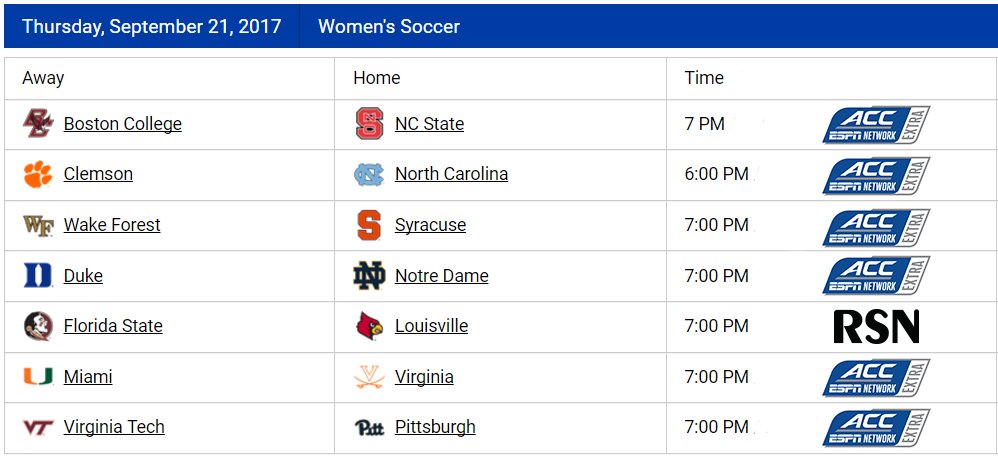Image resolution: width=998 pixels, height=456 pixels.
Task: Select the Women's Soccer header tab
Action: pos(389,26)
